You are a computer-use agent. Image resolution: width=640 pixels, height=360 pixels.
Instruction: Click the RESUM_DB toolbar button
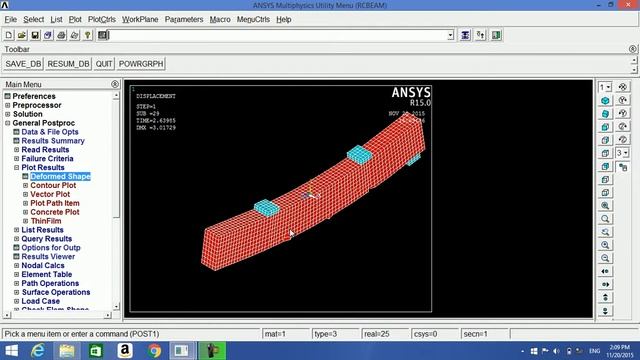coord(68,64)
